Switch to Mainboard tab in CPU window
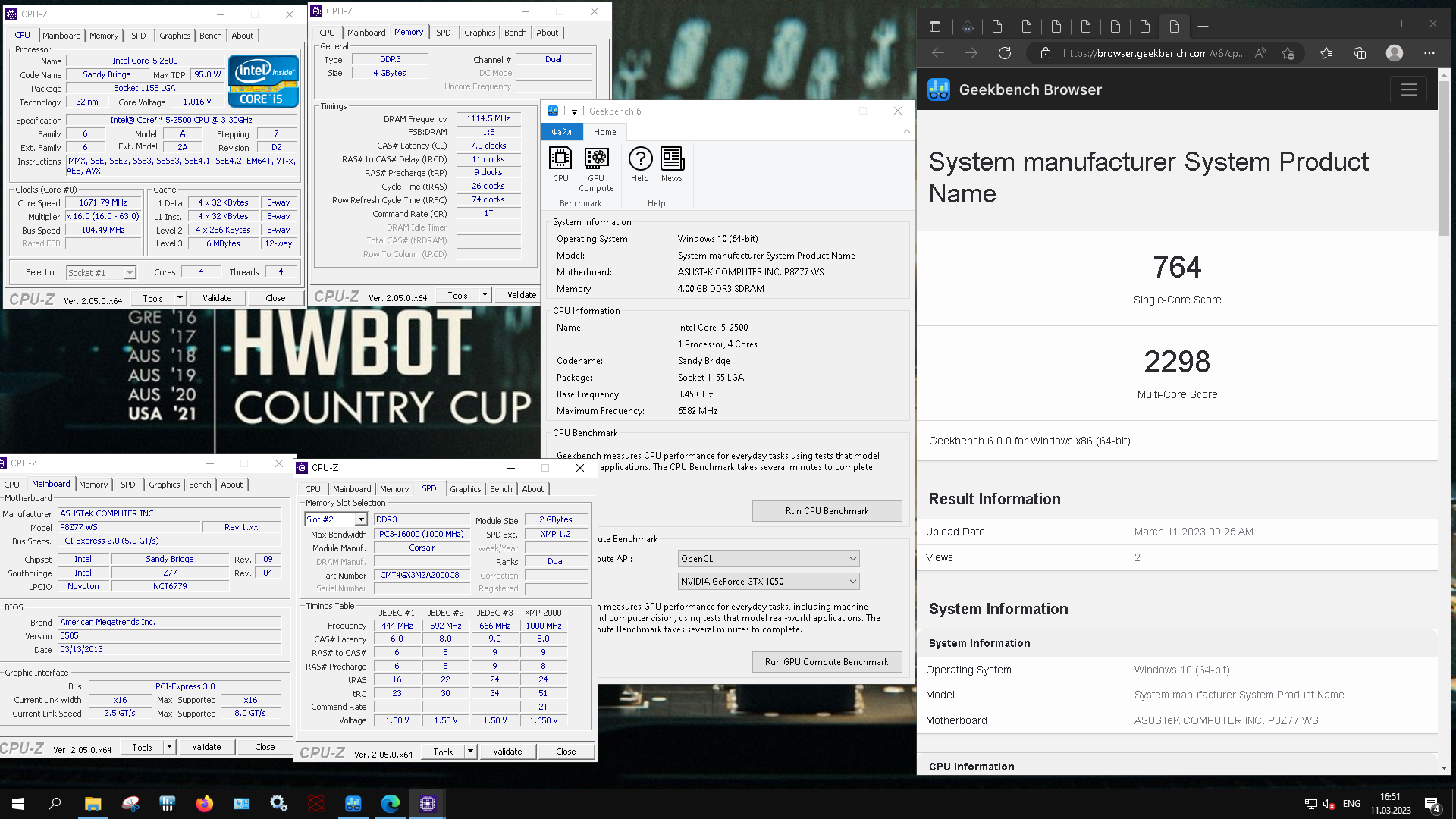The width and height of the screenshot is (1456, 819). [61, 36]
